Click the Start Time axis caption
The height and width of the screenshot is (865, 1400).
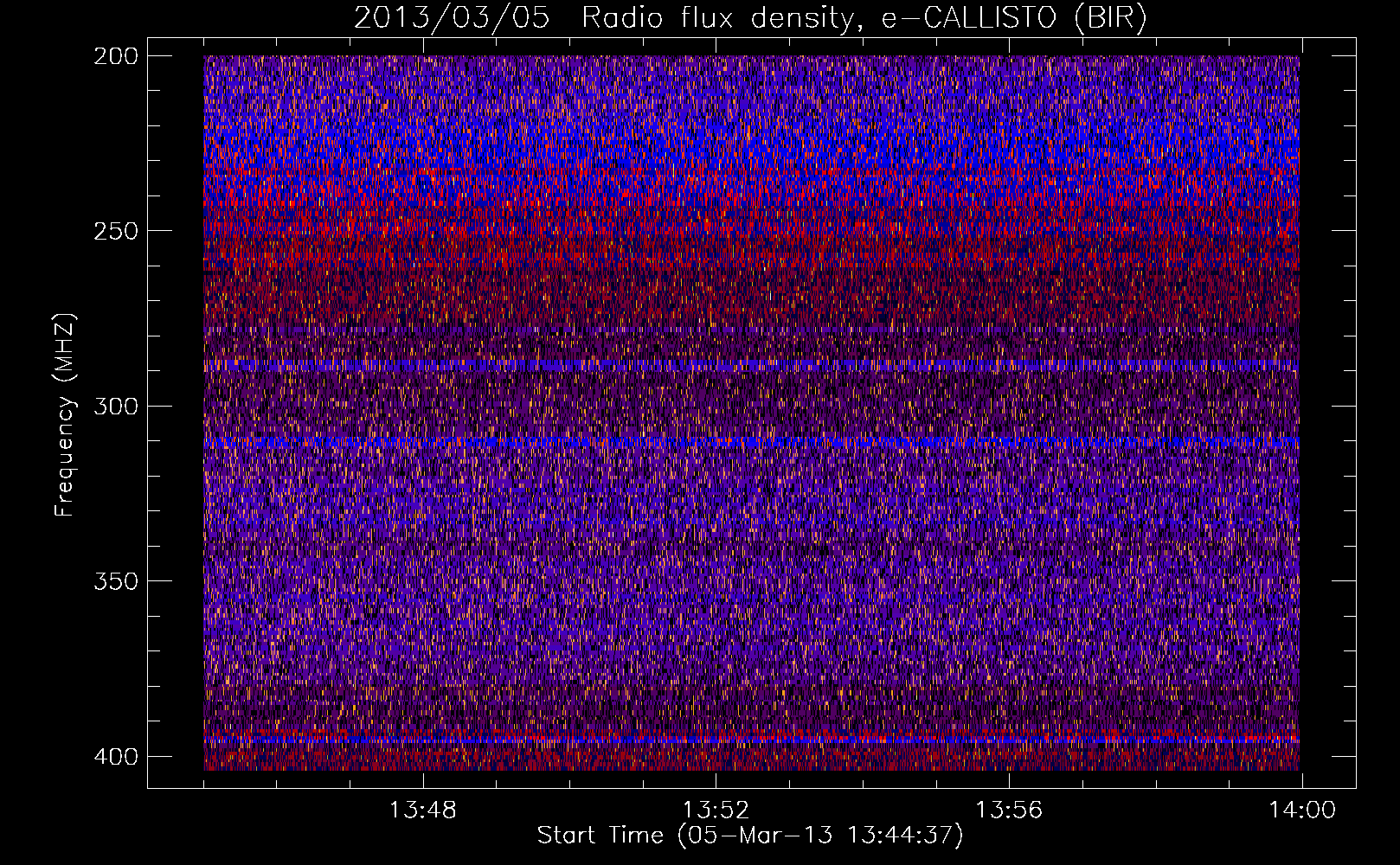[x=750, y=836]
